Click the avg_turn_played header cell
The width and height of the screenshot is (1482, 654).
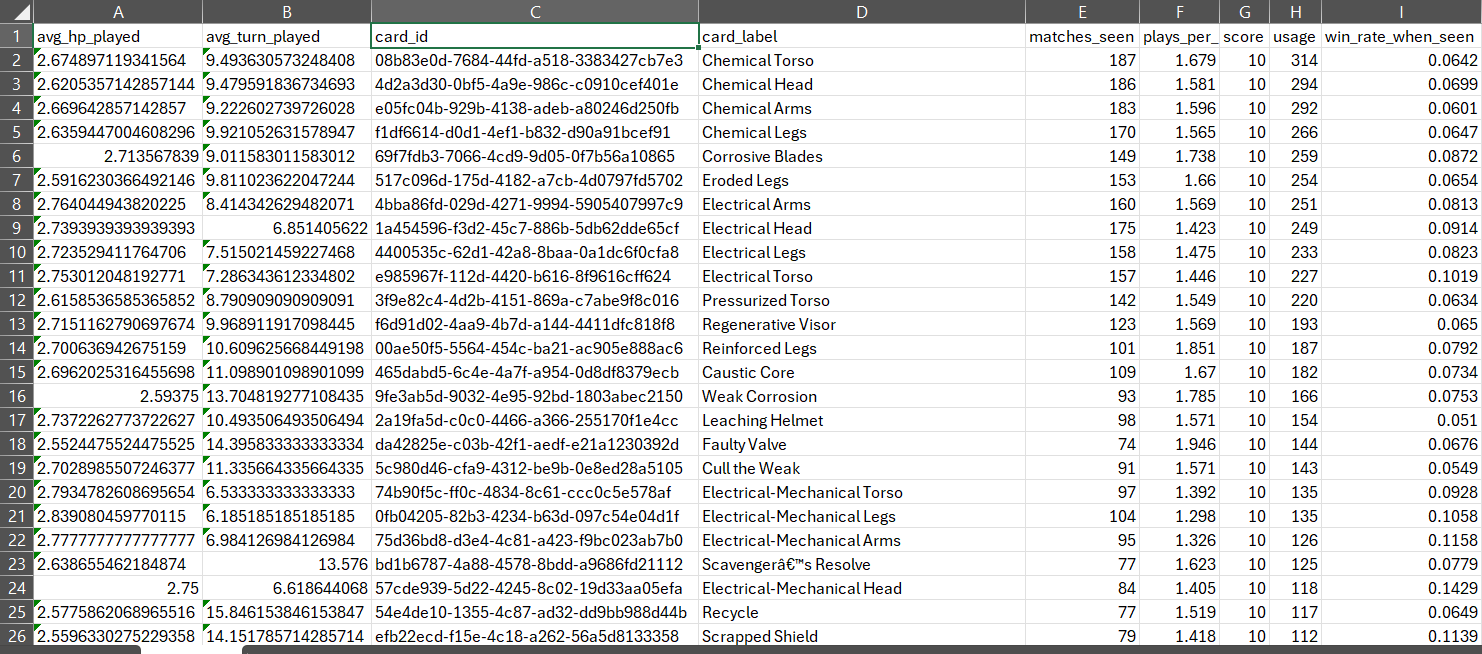point(287,37)
